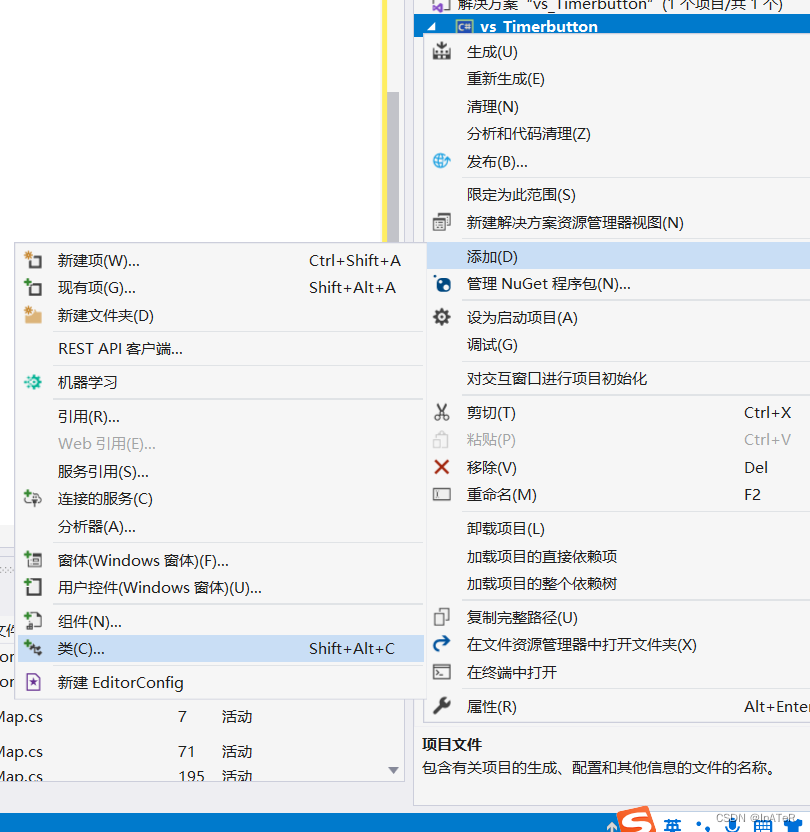
Task: Click the Component (组件) icon
Action: coord(33,621)
